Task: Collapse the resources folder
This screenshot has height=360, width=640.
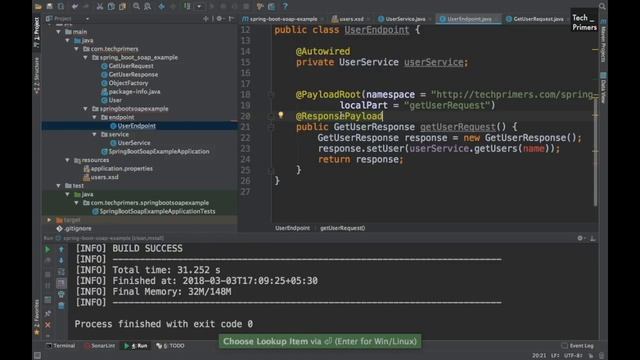Action: point(68,160)
